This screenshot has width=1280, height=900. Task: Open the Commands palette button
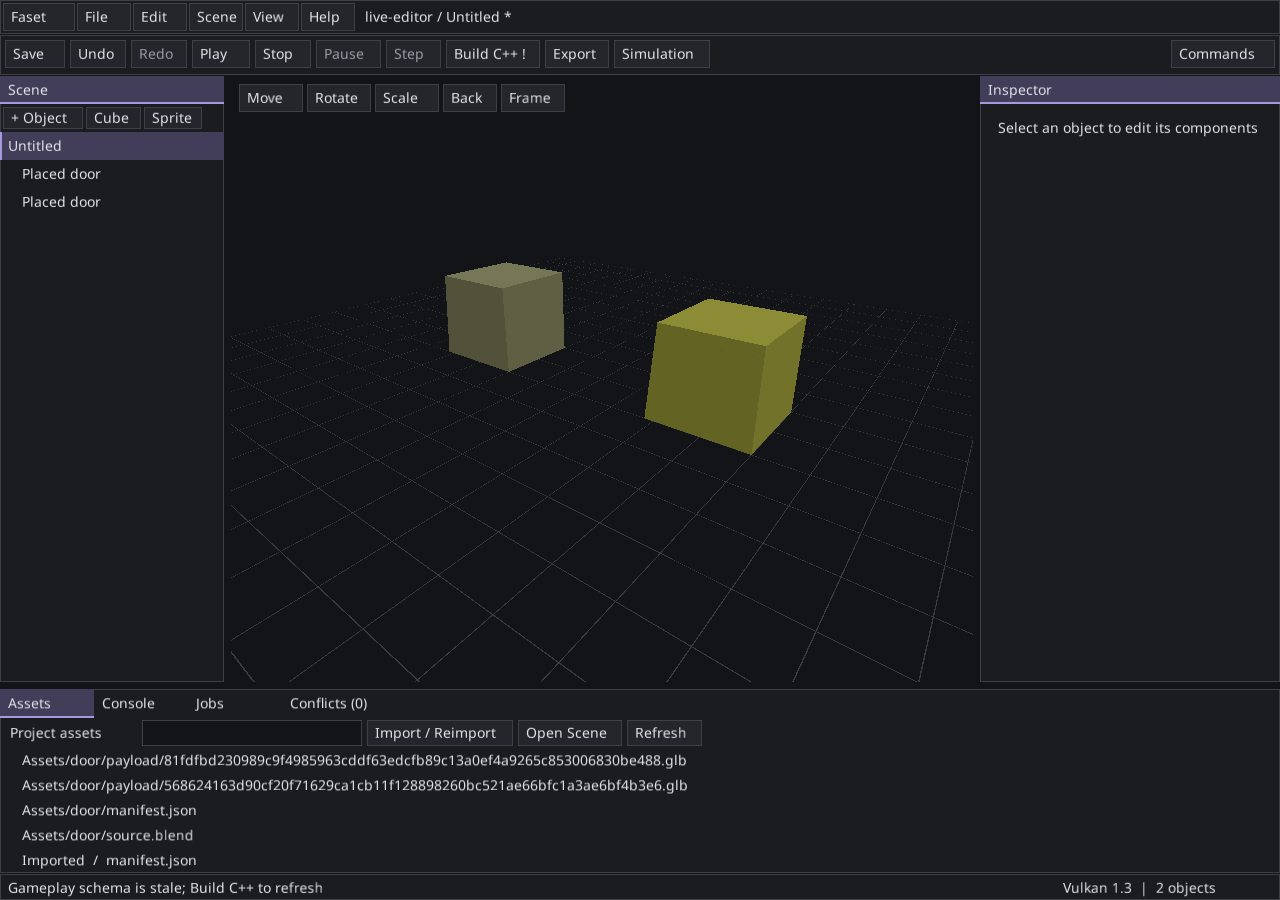point(1223,54)
